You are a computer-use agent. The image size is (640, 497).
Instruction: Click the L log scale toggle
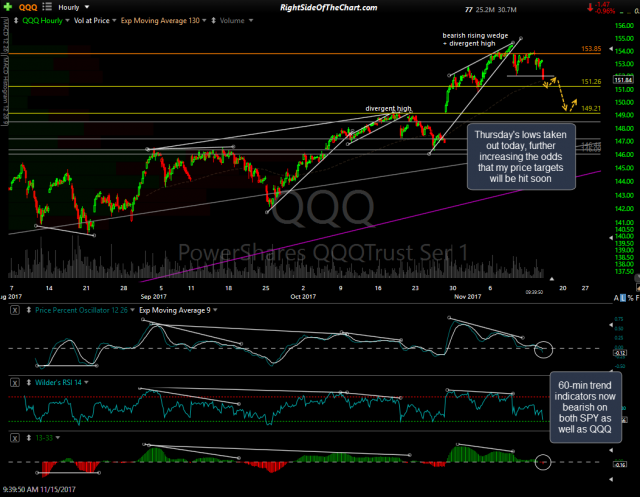tap(623, 298)
